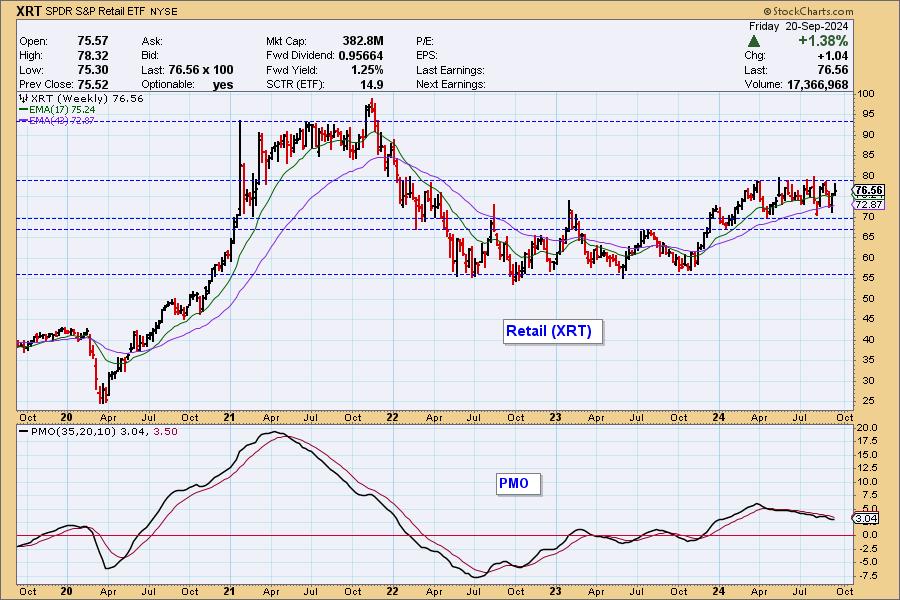Screen dimensions: 900x600
Task: Open the StockCharts.com copyright link
Action: [808, 11]
